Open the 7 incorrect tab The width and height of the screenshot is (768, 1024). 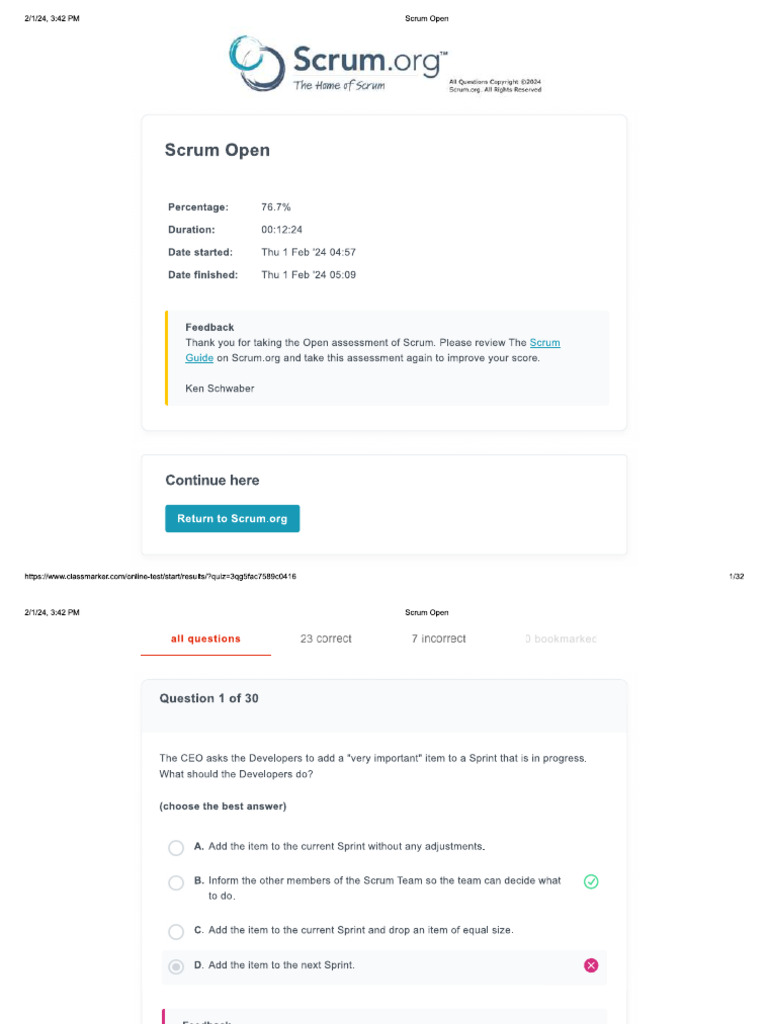coord(439,639)
